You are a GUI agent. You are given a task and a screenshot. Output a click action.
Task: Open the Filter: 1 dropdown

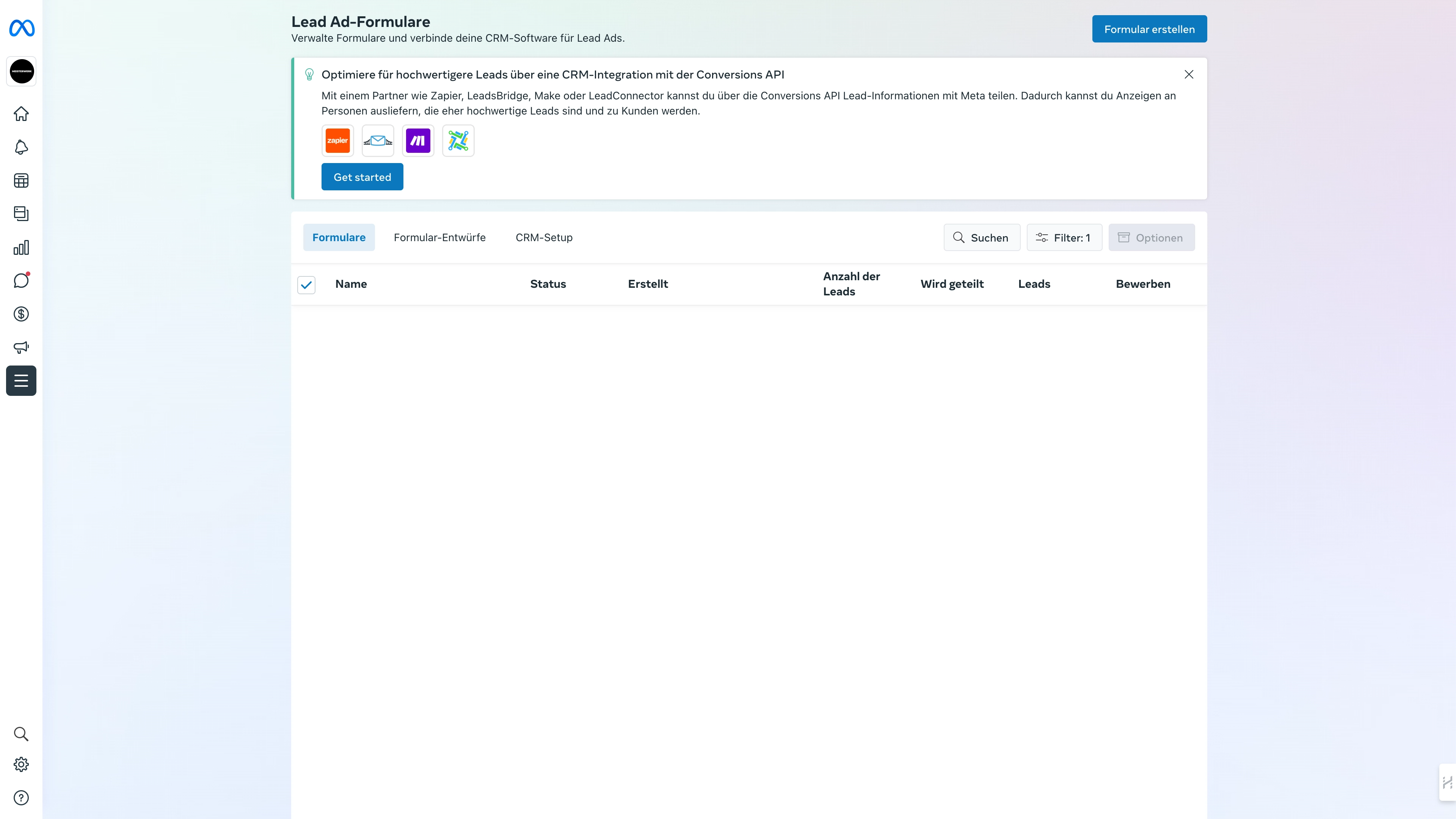pyautogui.click(x=1064, y=237)
